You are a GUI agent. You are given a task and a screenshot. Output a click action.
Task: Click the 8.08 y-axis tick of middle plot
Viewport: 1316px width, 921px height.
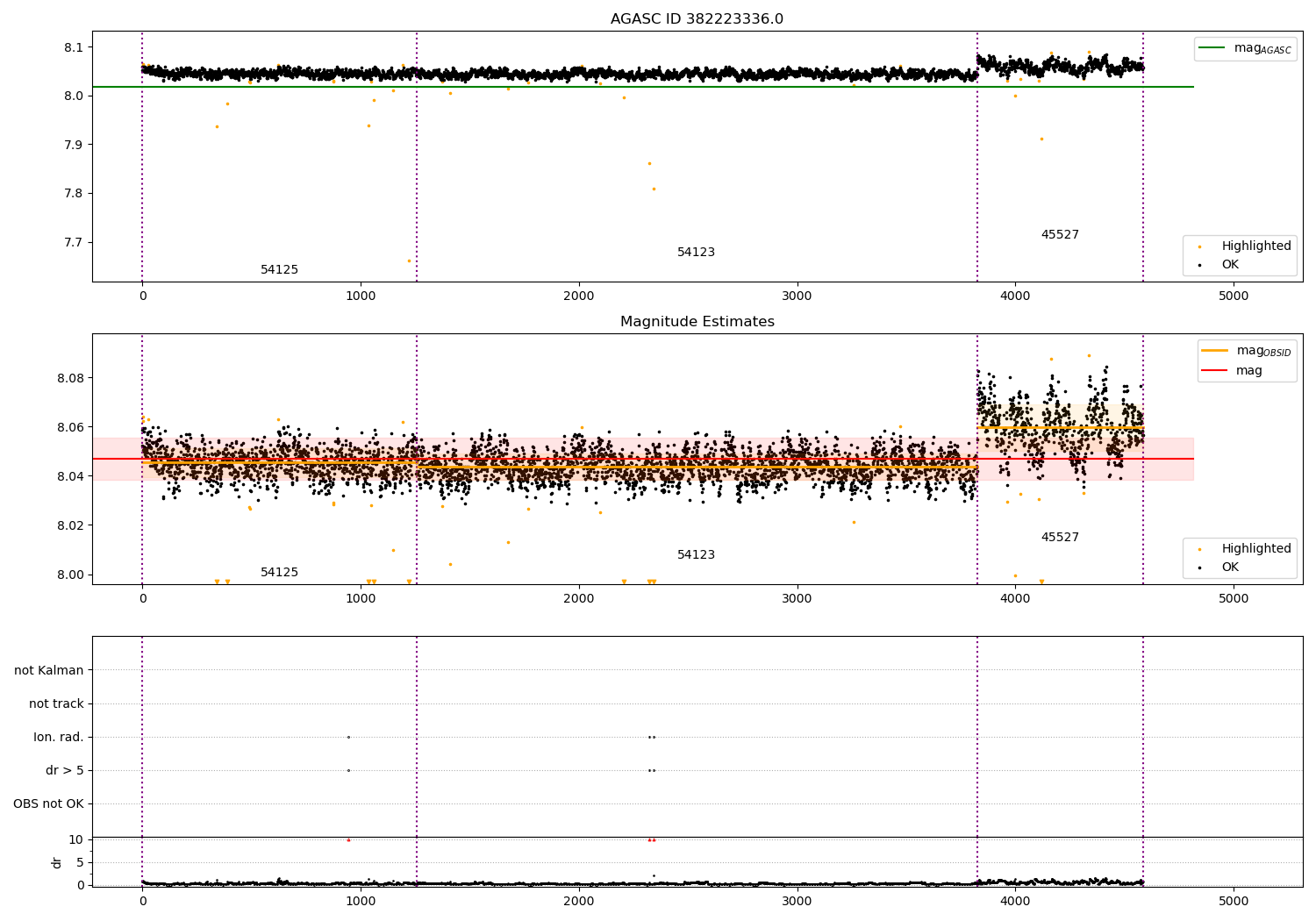click(69, 379)
